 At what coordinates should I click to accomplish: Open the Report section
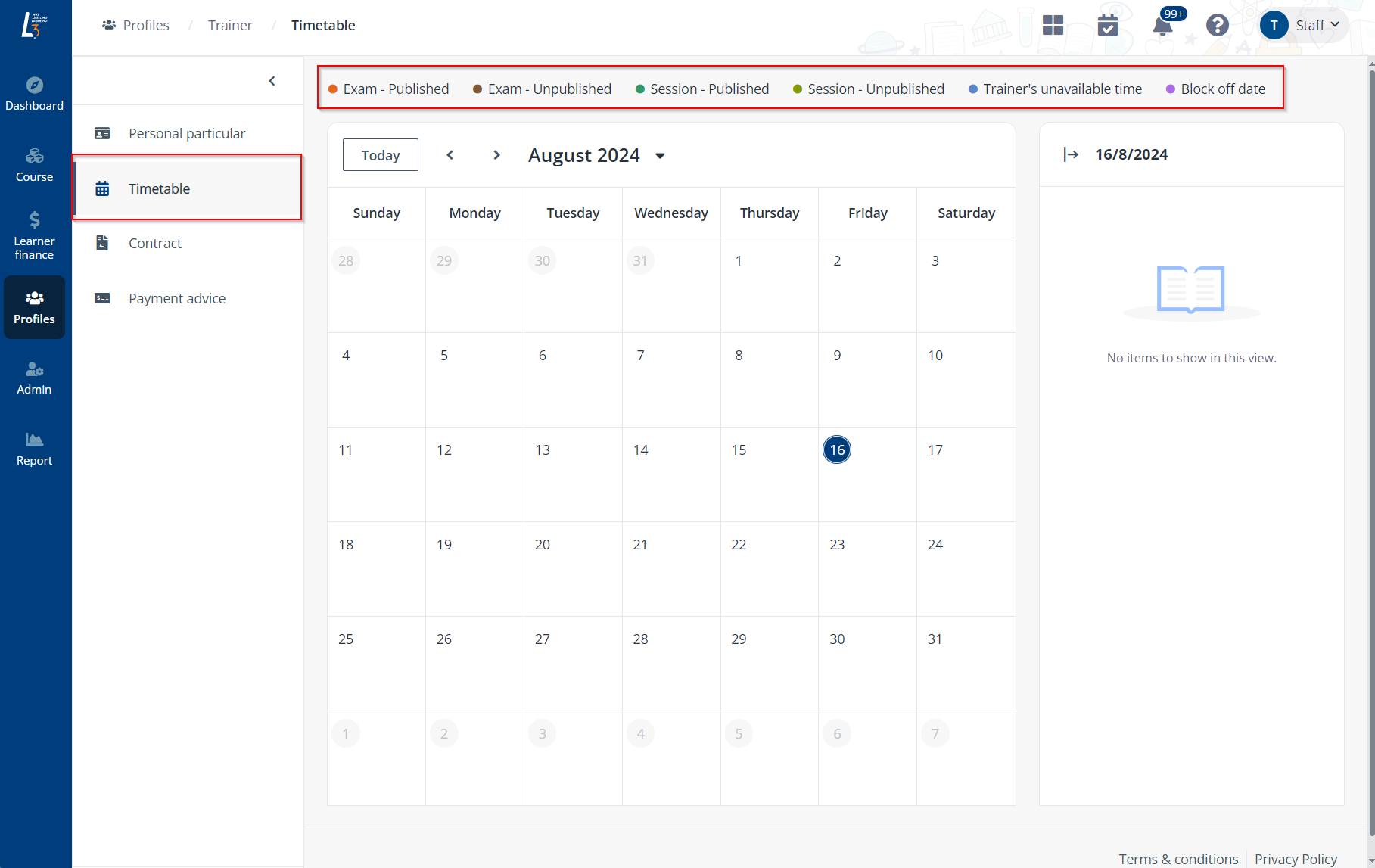tap(34, 449)
